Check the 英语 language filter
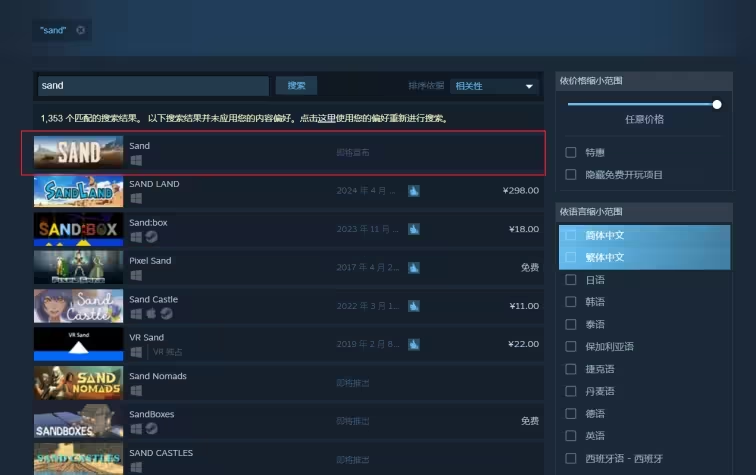This screenshot has height=475, width=756. pos(571,436)
